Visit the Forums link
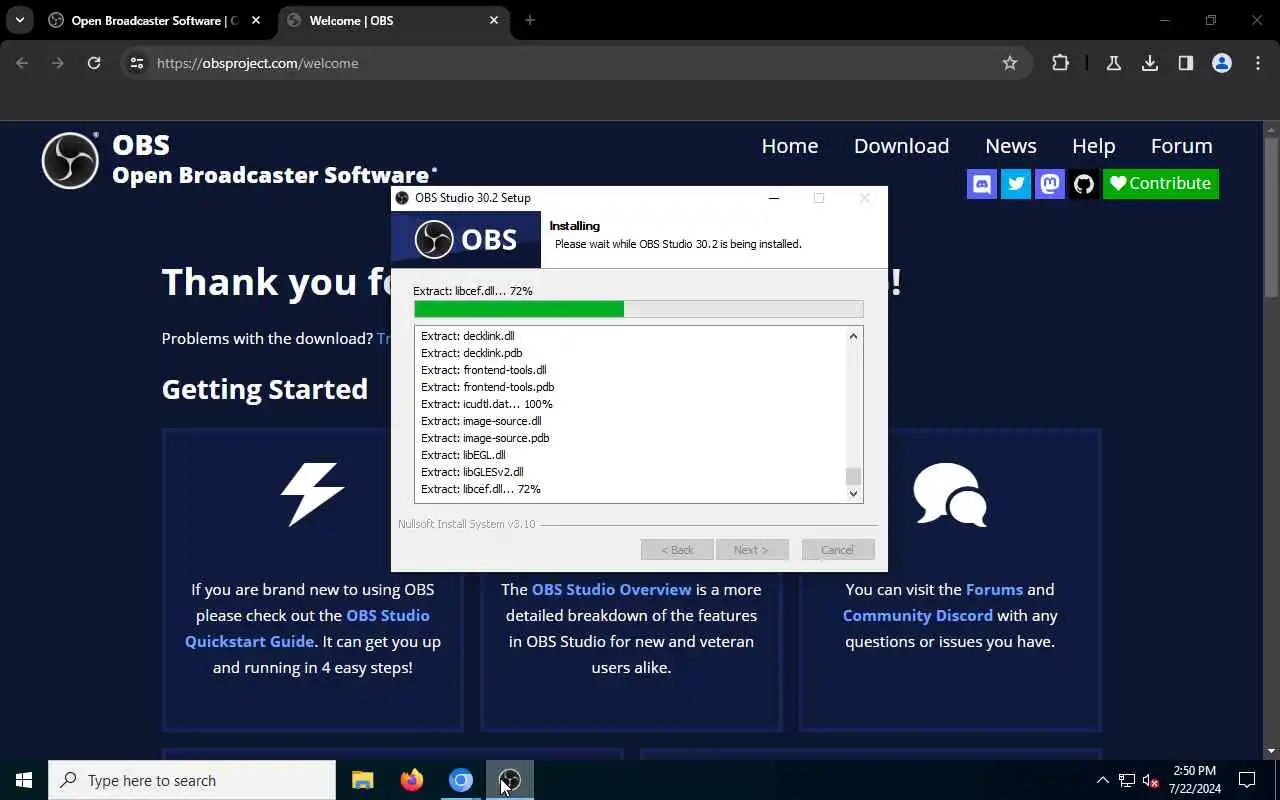 (x=994, y=589)
